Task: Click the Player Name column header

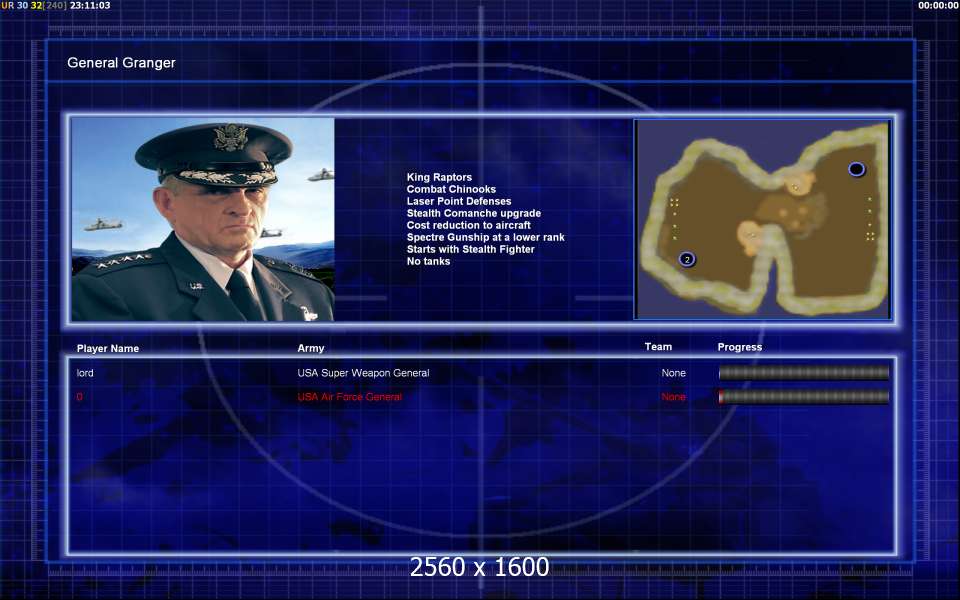Action: point(108,348)
